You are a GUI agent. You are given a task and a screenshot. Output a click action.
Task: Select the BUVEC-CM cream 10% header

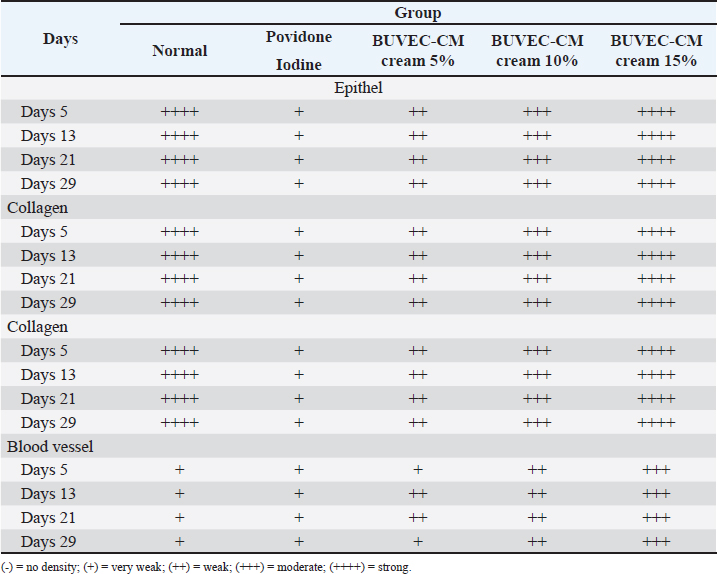[537, 50]
